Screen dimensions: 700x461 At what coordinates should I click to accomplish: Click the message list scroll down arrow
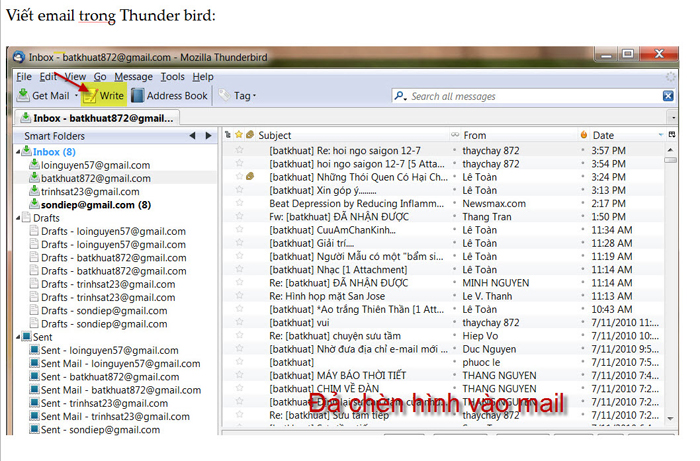tap(670, 418)
